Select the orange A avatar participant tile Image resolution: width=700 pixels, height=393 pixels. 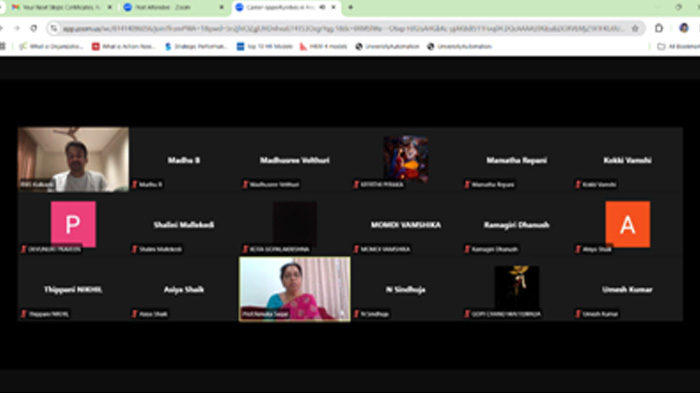click(627, 224)
